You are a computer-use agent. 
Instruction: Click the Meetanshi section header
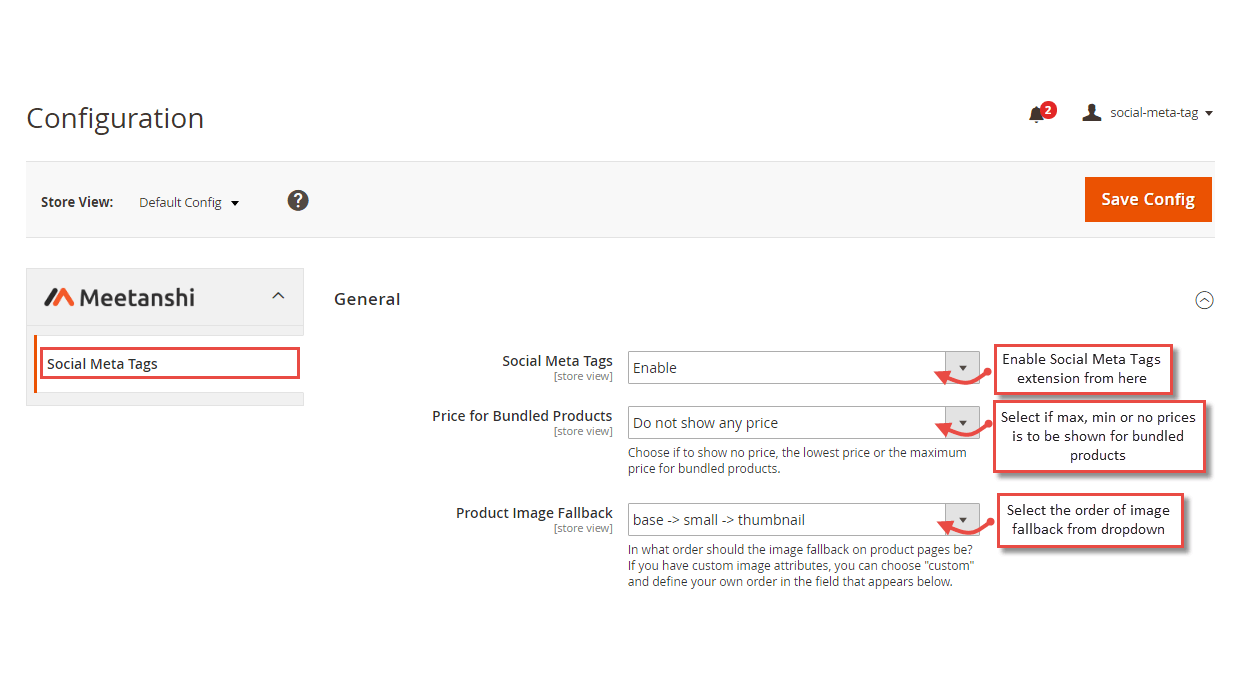[x=140, y=296]
